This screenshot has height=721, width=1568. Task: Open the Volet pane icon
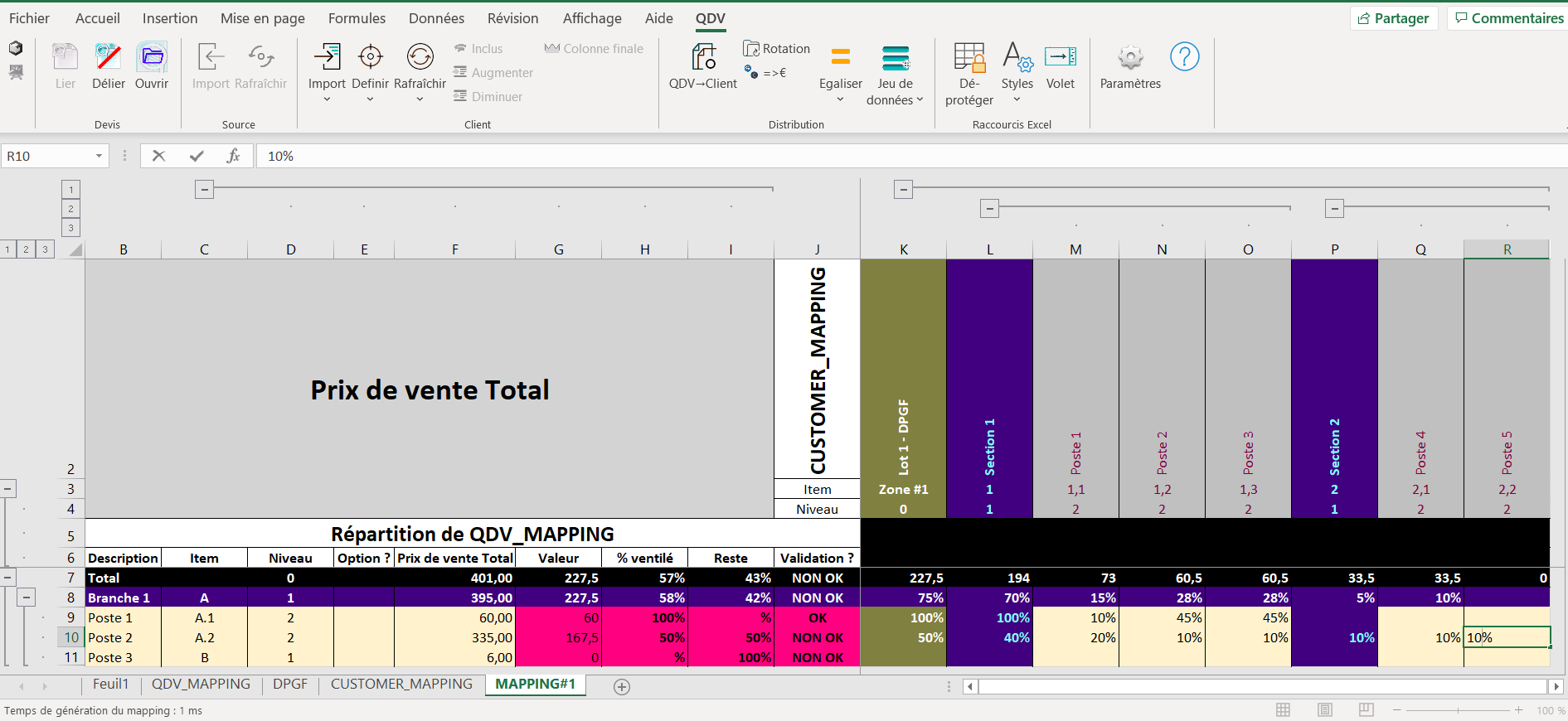pyautogui.click(x=1060, y=58)
